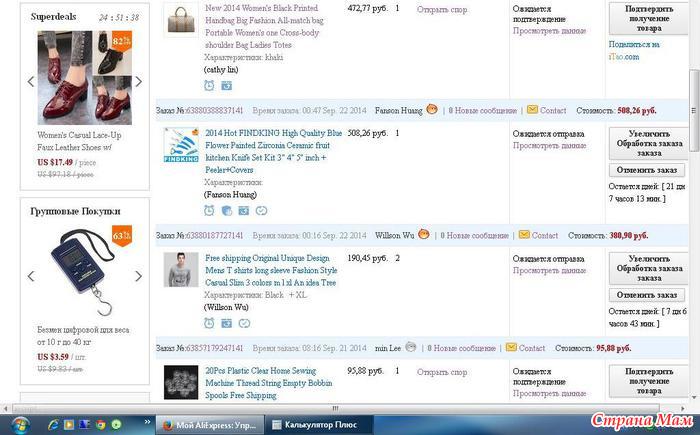Open the digital hanging scale group buy image
The width and height of the screenshot is (700, 435).
pyautogui.click(x=85, y=272)
